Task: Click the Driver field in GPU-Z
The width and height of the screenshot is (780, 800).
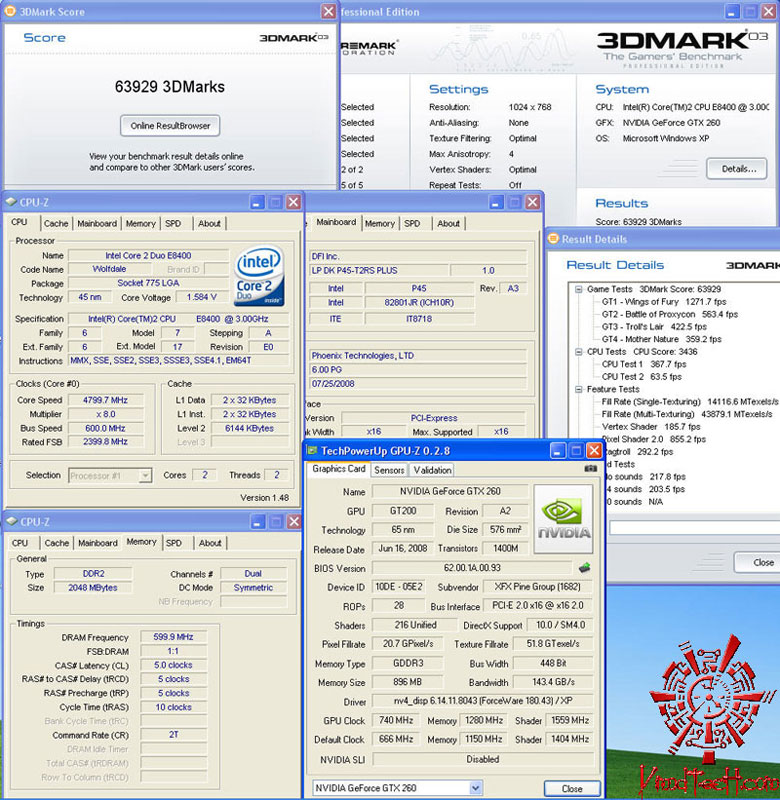Action: point(483,701)
